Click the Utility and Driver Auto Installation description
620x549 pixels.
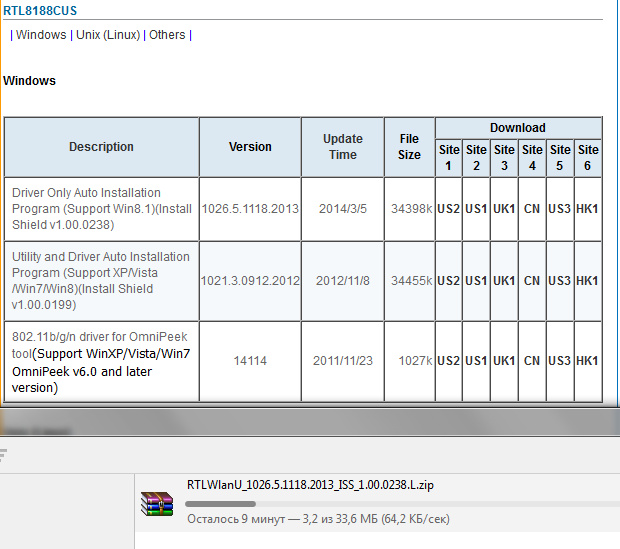(x=101, y=280)
